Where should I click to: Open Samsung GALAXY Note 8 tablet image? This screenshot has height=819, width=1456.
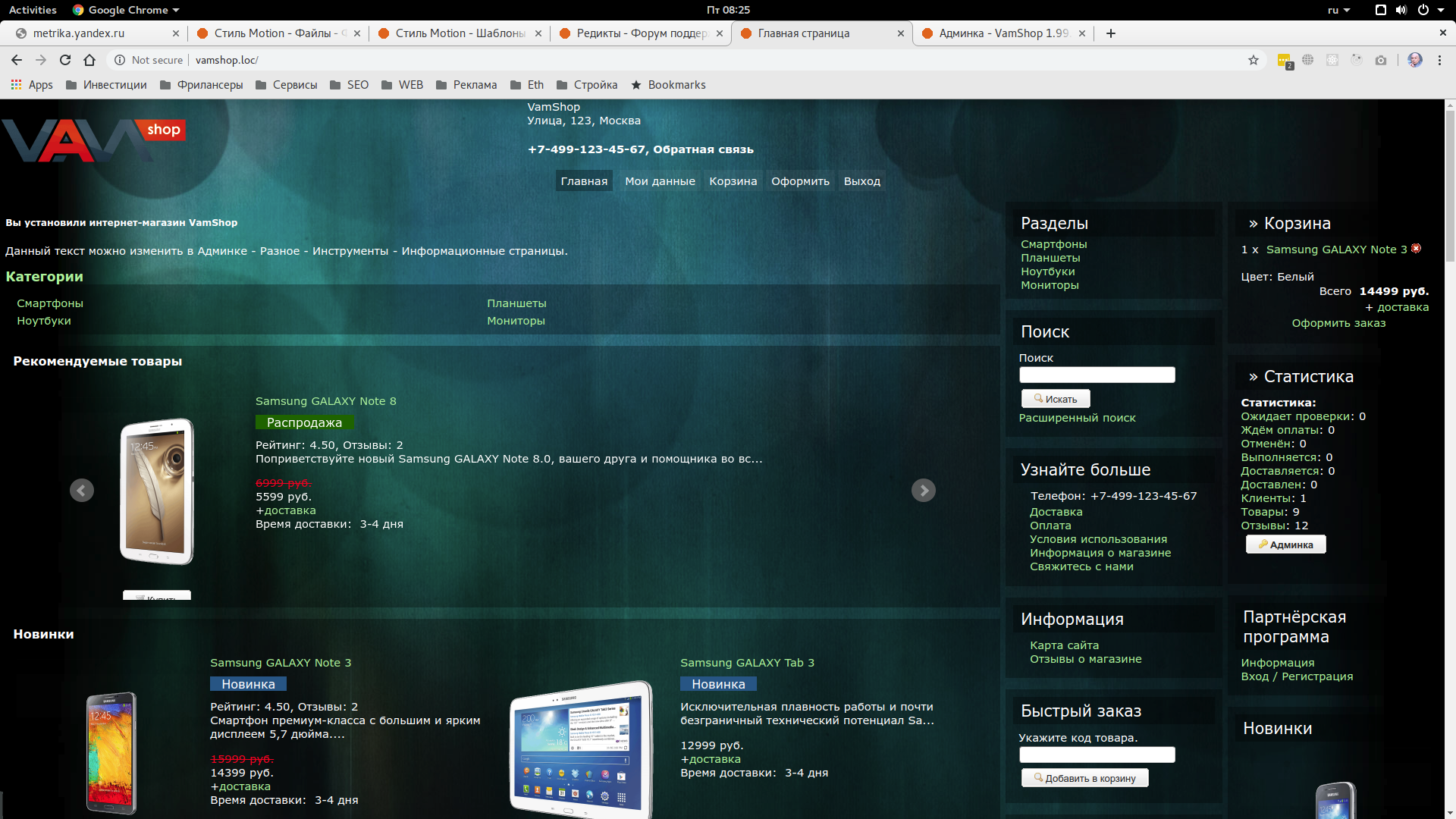pyautogui.click(x=157, y=491)
